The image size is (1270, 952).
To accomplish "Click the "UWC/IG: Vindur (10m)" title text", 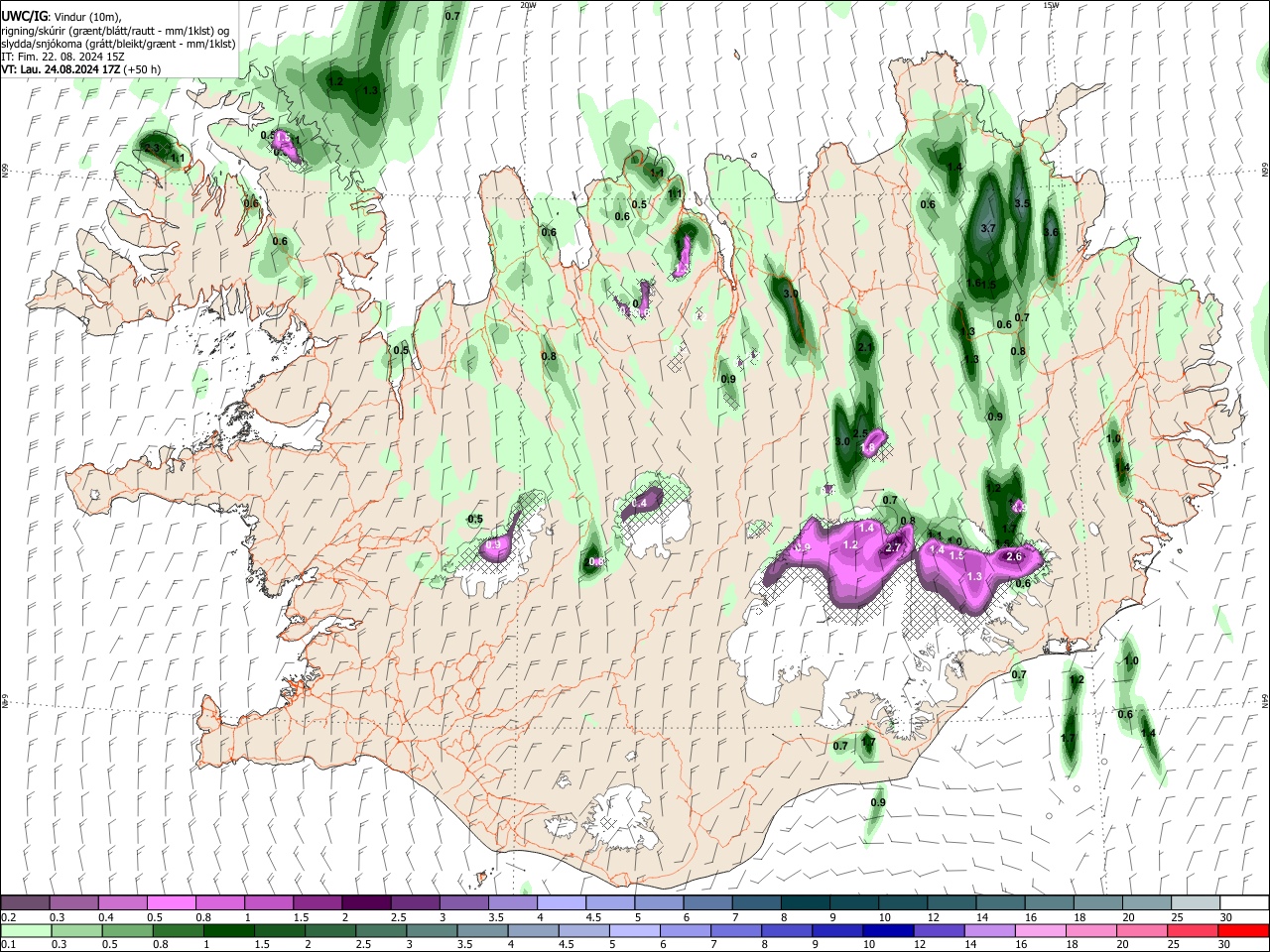I will coord(61,17).
